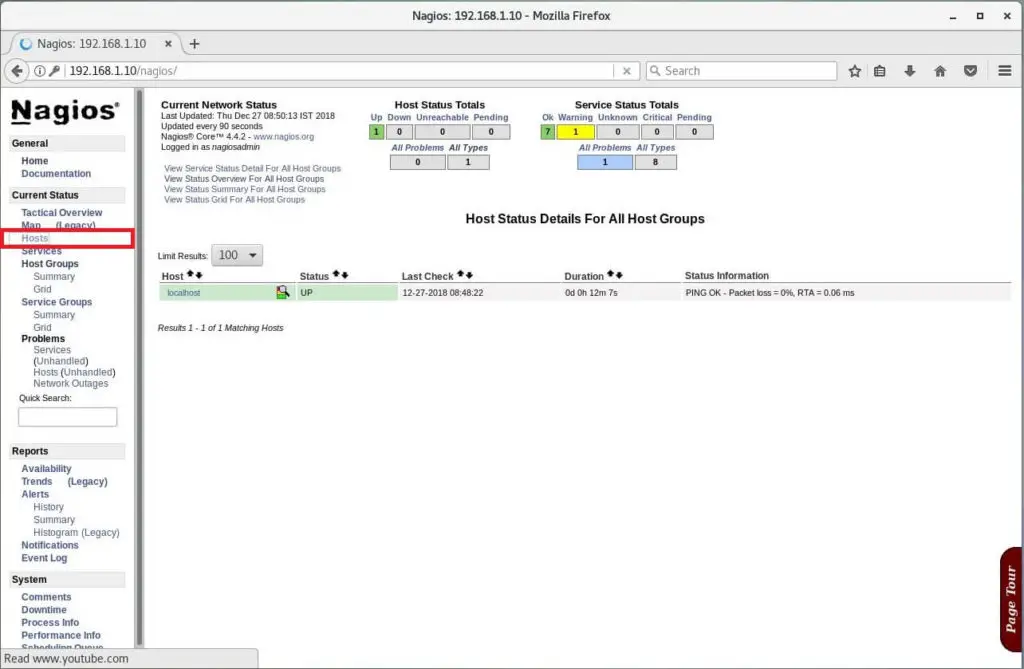Click the Nagios logo
This screenshot has height=669, width=1024.
pyautogui.click(x=65, y=111)
